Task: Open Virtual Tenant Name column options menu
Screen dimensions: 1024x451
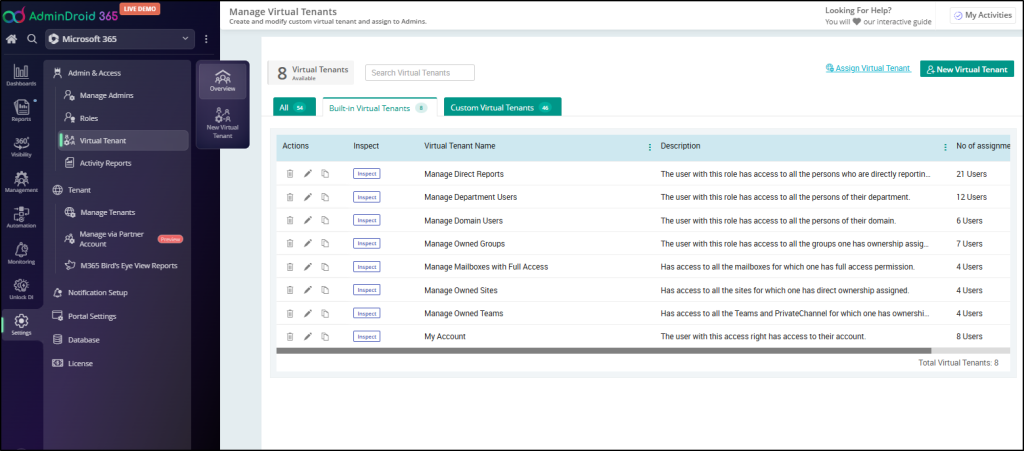Action: coord(649,147)
